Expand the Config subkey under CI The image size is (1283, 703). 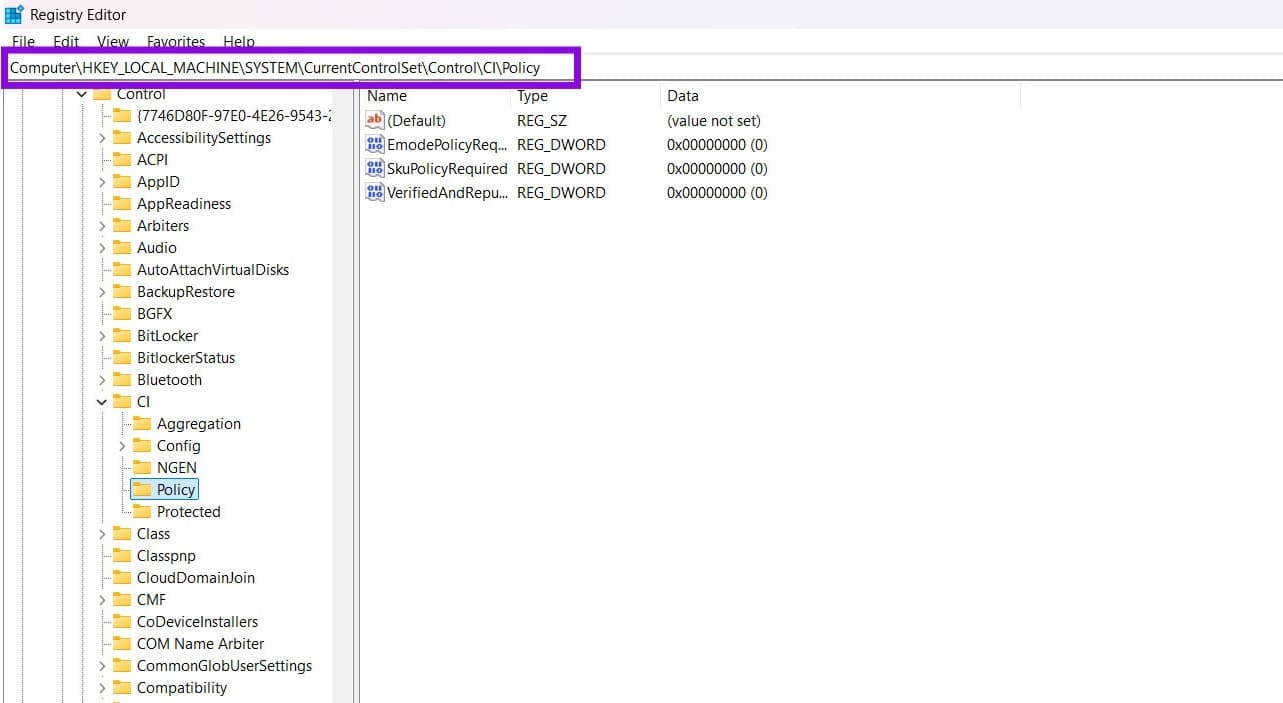pyautogui.click(x=122, y=446)
